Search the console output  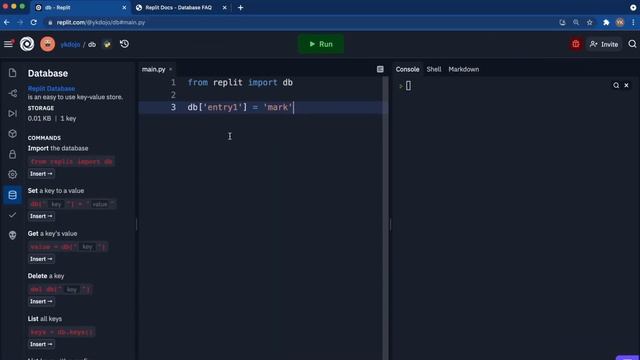click(x=616, y=85)
